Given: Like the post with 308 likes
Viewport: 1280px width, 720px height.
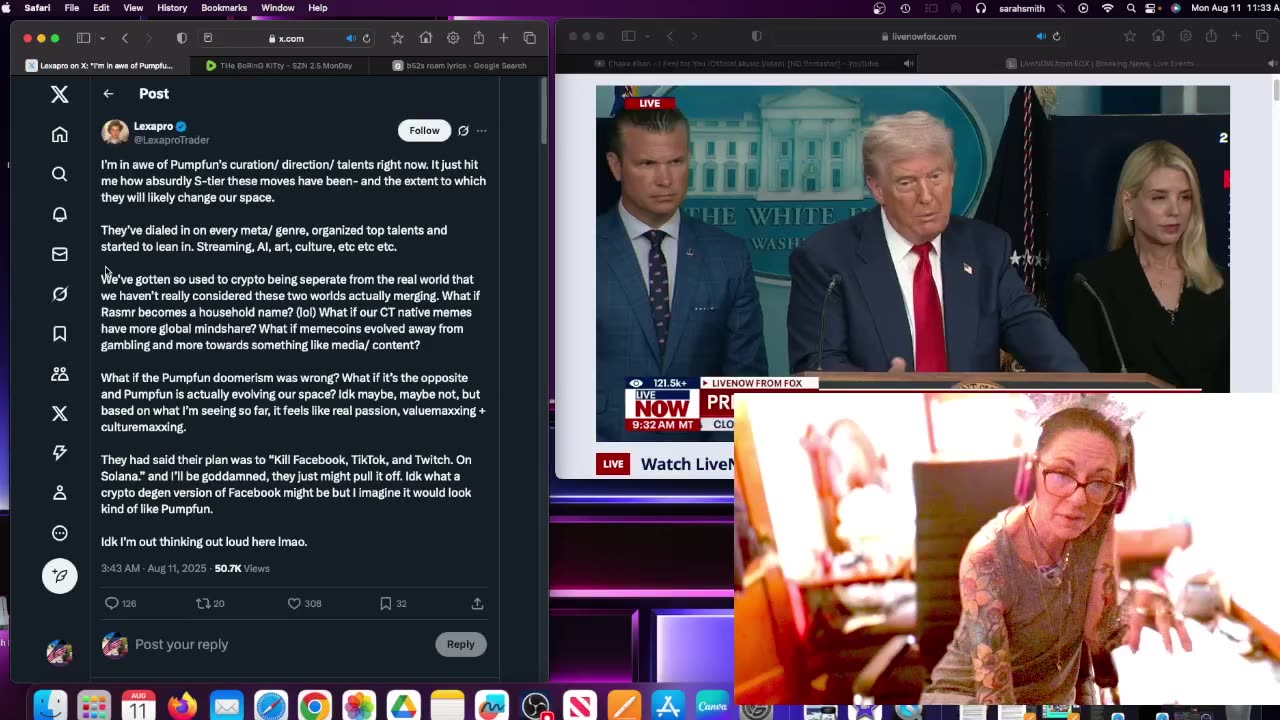Looking at the screenshot, I should pos(294,603).
